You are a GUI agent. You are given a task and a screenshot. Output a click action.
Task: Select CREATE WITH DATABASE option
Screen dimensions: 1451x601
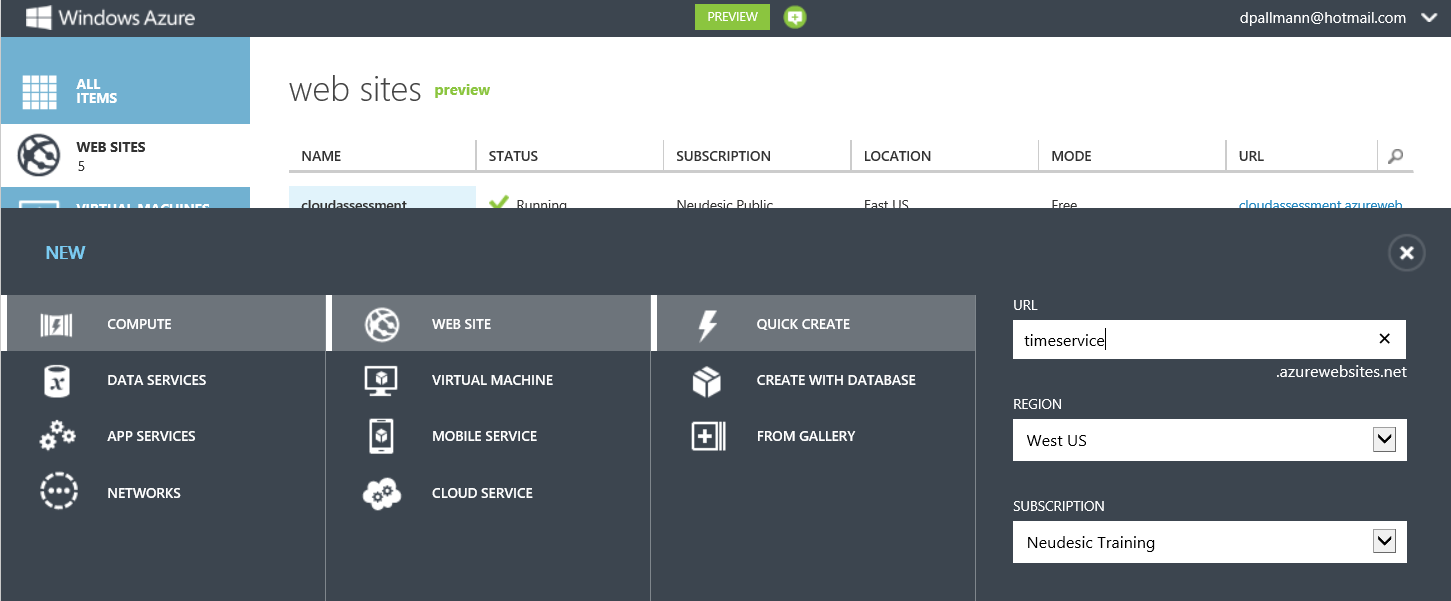click(x=813, y=380)
